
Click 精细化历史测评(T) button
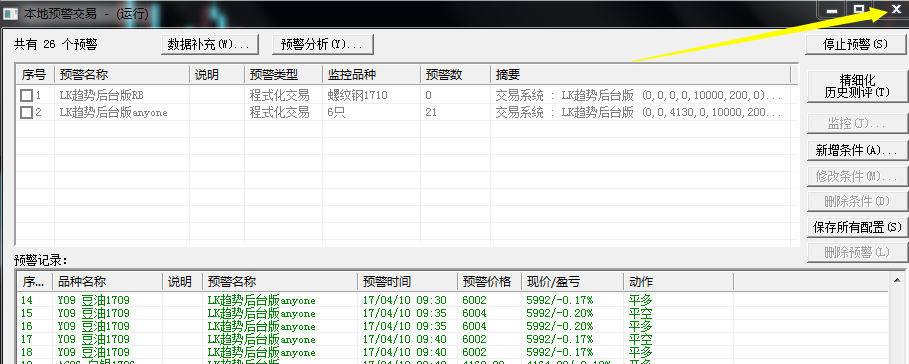click(x=857, y=85)
